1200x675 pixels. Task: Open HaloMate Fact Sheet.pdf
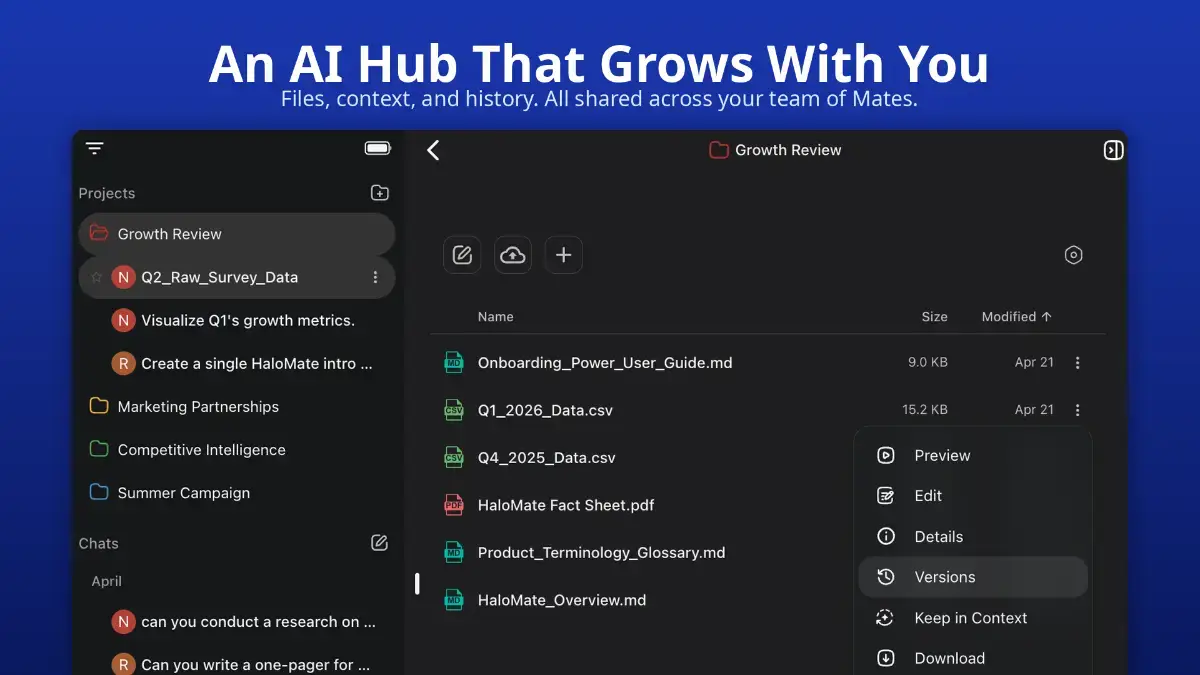[566, 505]
